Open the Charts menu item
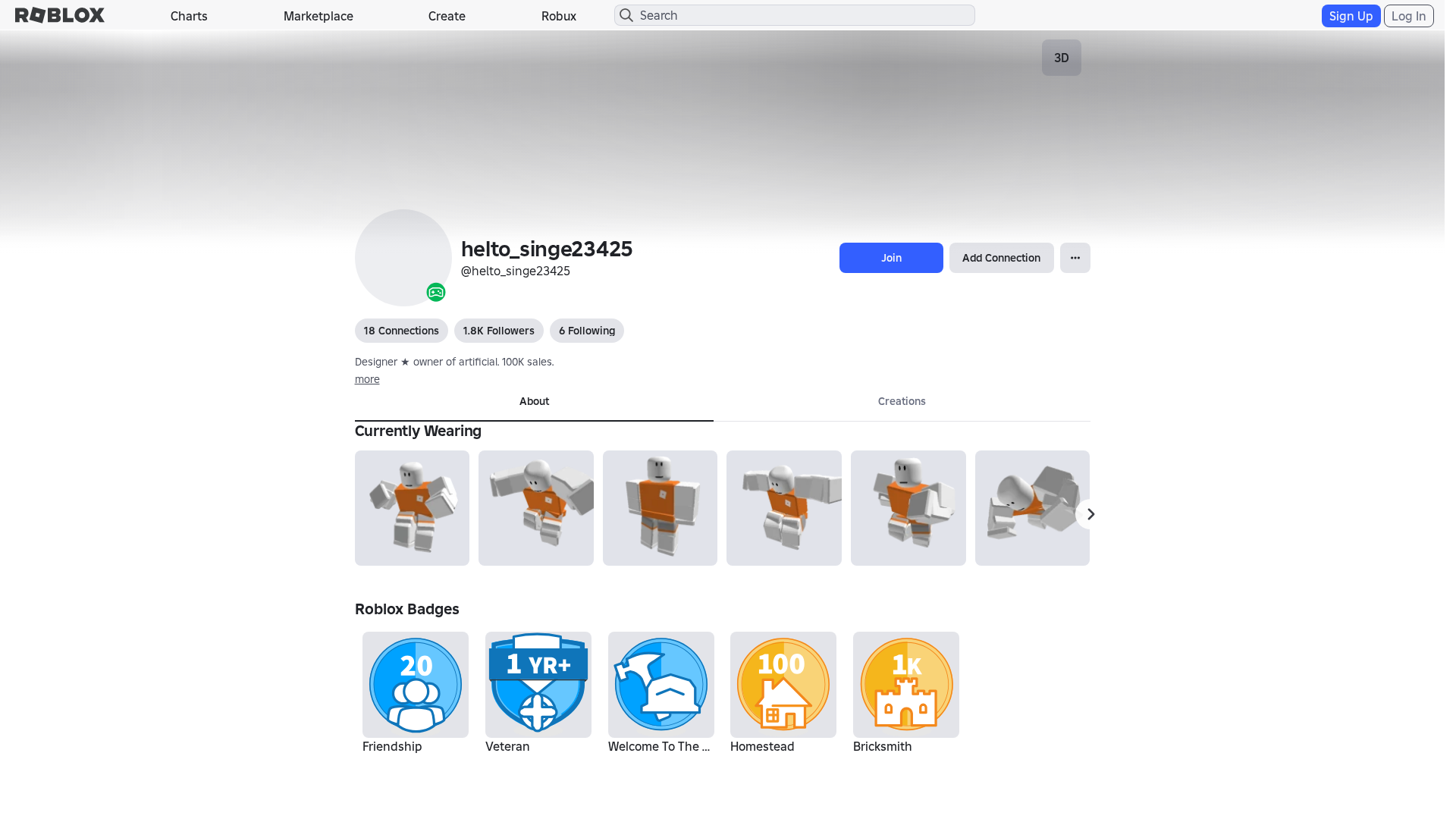 (189, 16)
